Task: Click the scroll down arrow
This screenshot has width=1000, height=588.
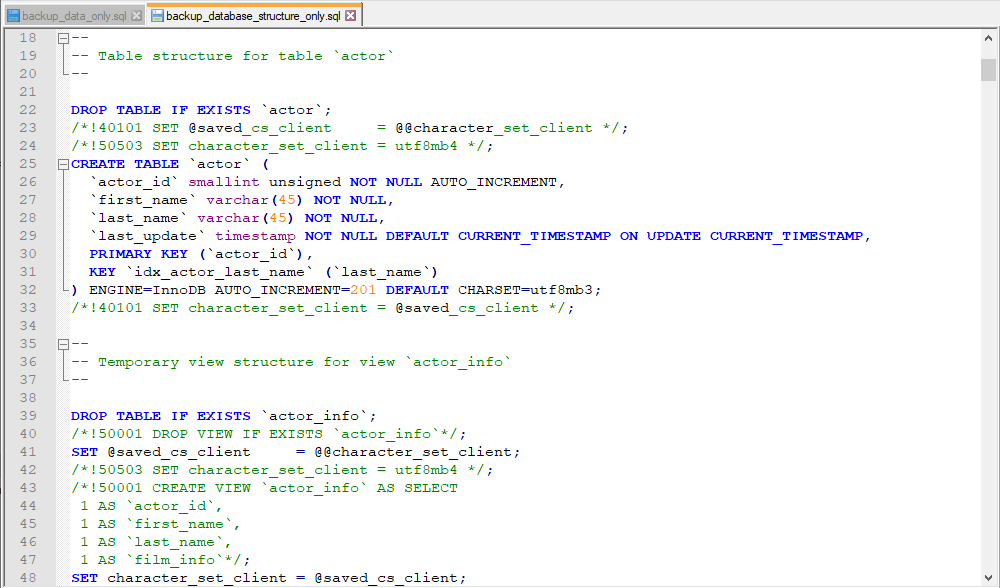Action: point(989,578)
